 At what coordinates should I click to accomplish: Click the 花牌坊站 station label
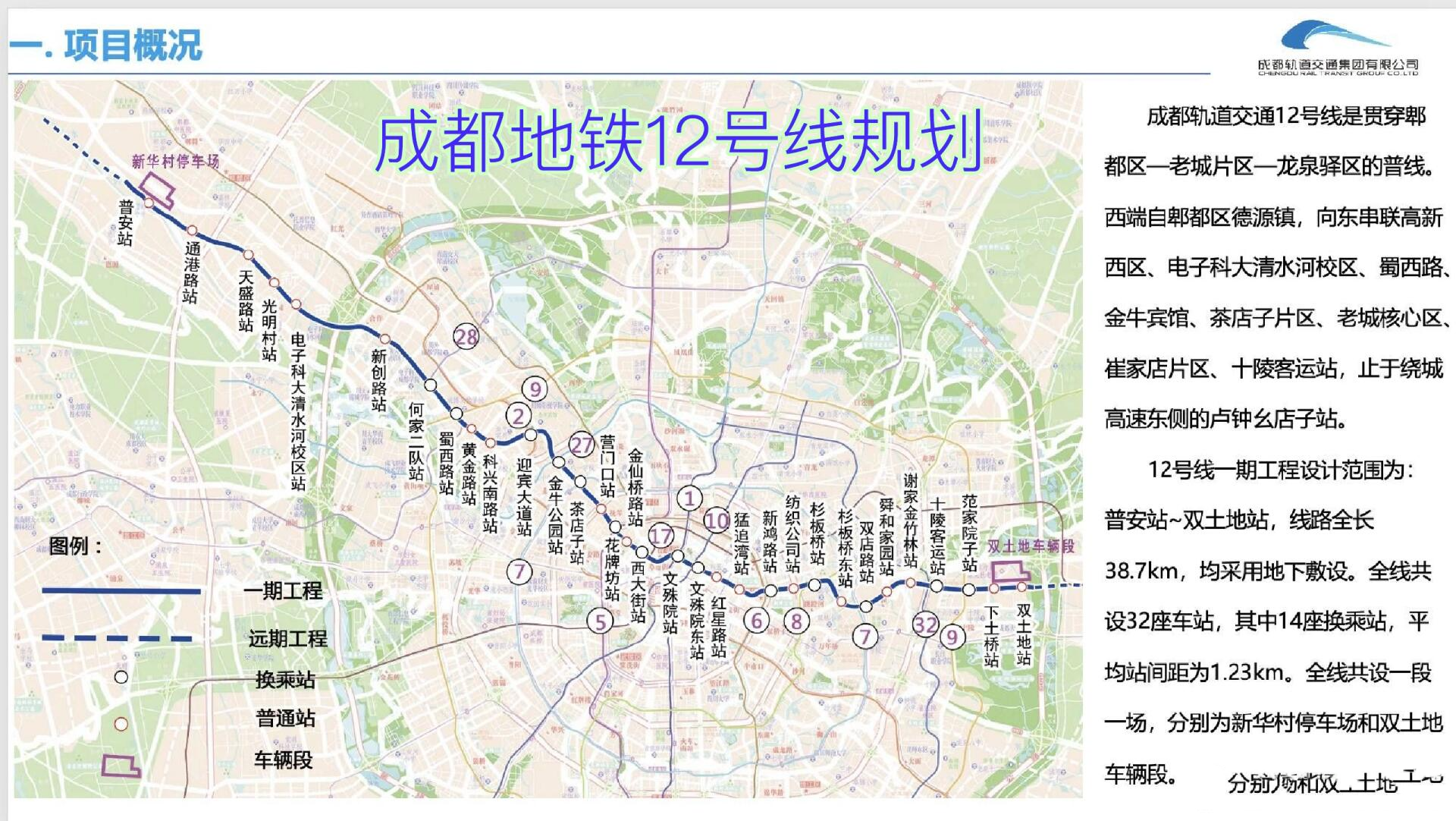612,569
